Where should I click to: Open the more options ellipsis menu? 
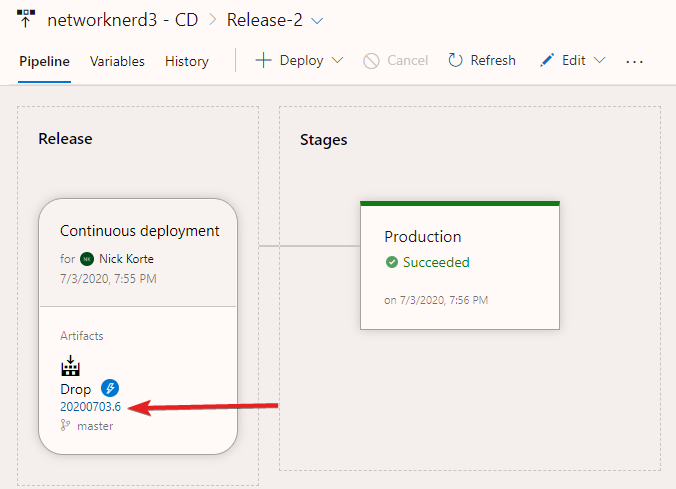tap(634, 62)
